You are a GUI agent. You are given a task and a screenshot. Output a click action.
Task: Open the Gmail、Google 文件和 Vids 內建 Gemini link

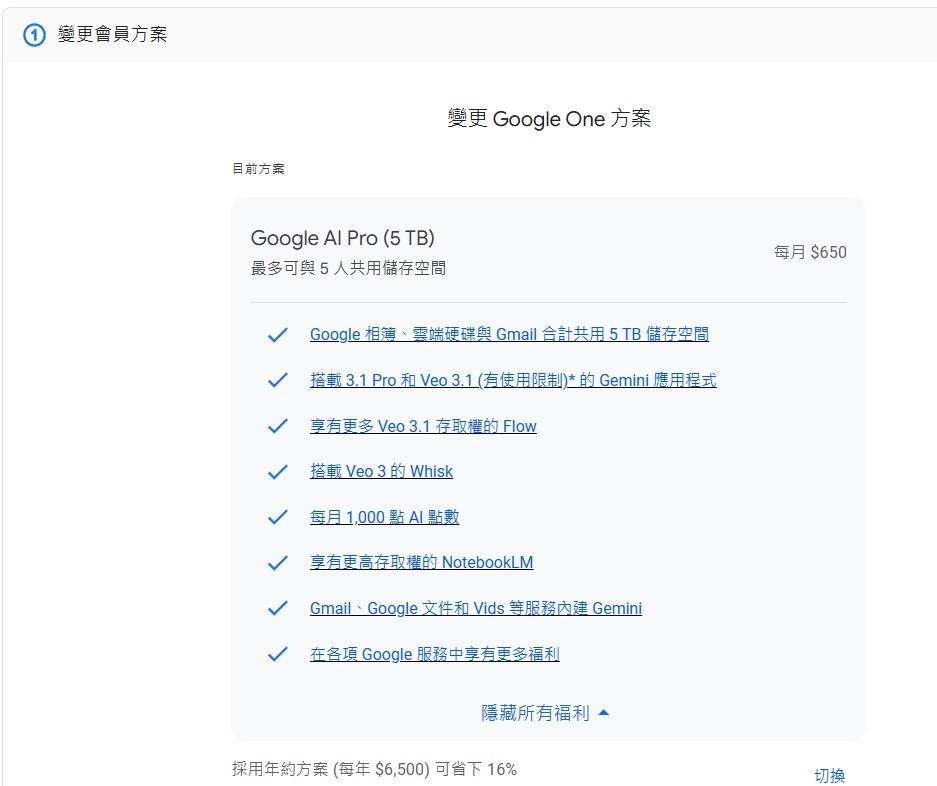pyautogui.click(x=475, y=609)
